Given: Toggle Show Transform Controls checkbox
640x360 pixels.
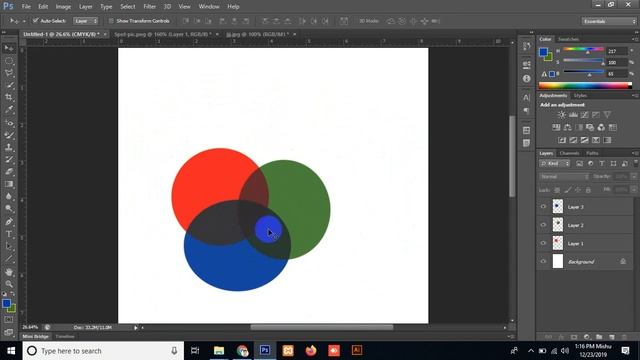Looking at the screenshot, I should (111, 20).
